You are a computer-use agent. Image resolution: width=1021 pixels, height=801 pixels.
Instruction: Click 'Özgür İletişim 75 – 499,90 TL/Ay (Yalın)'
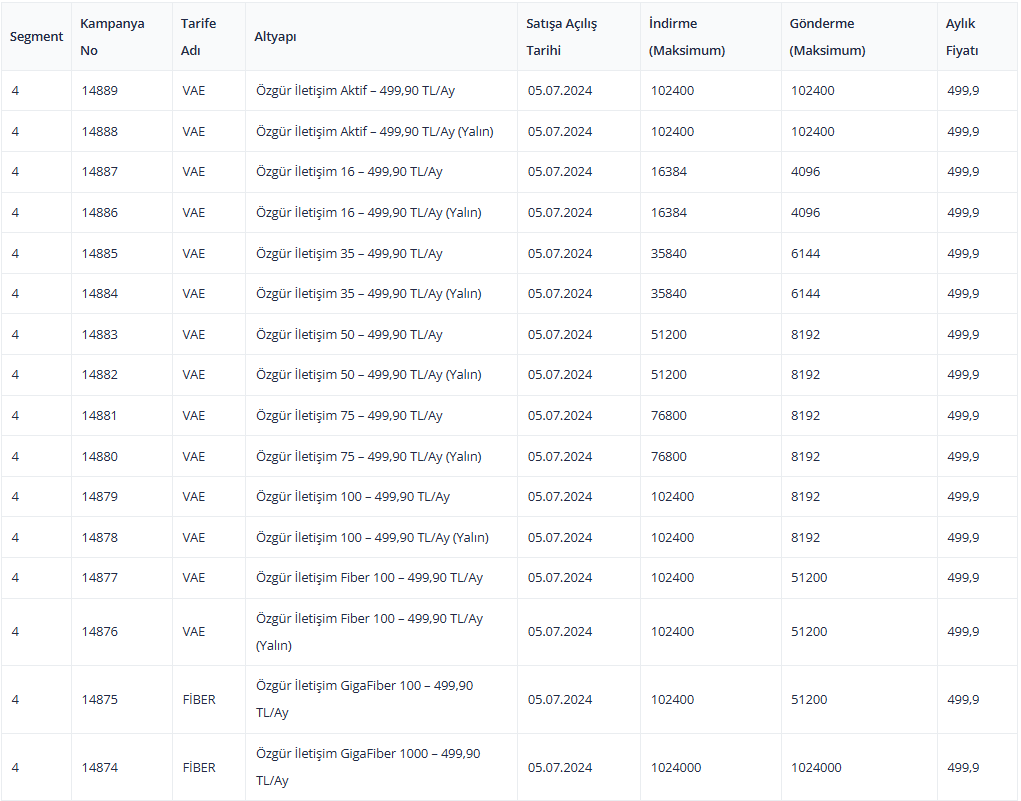click(369, 456)
